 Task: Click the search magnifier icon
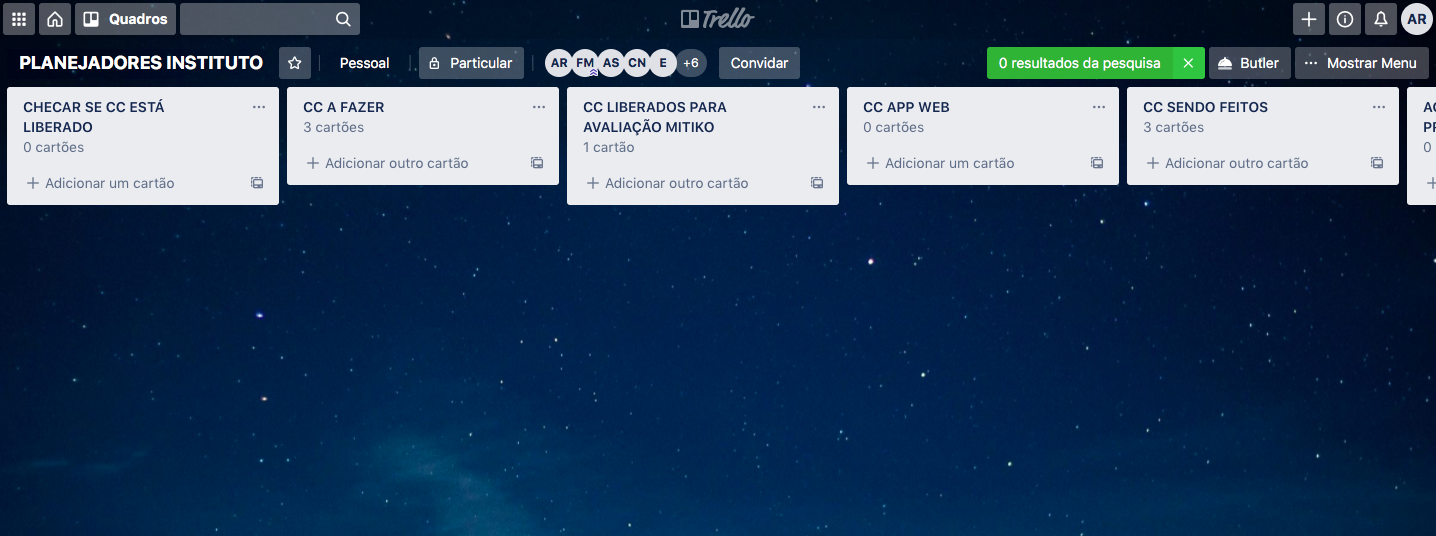(343, 19)
